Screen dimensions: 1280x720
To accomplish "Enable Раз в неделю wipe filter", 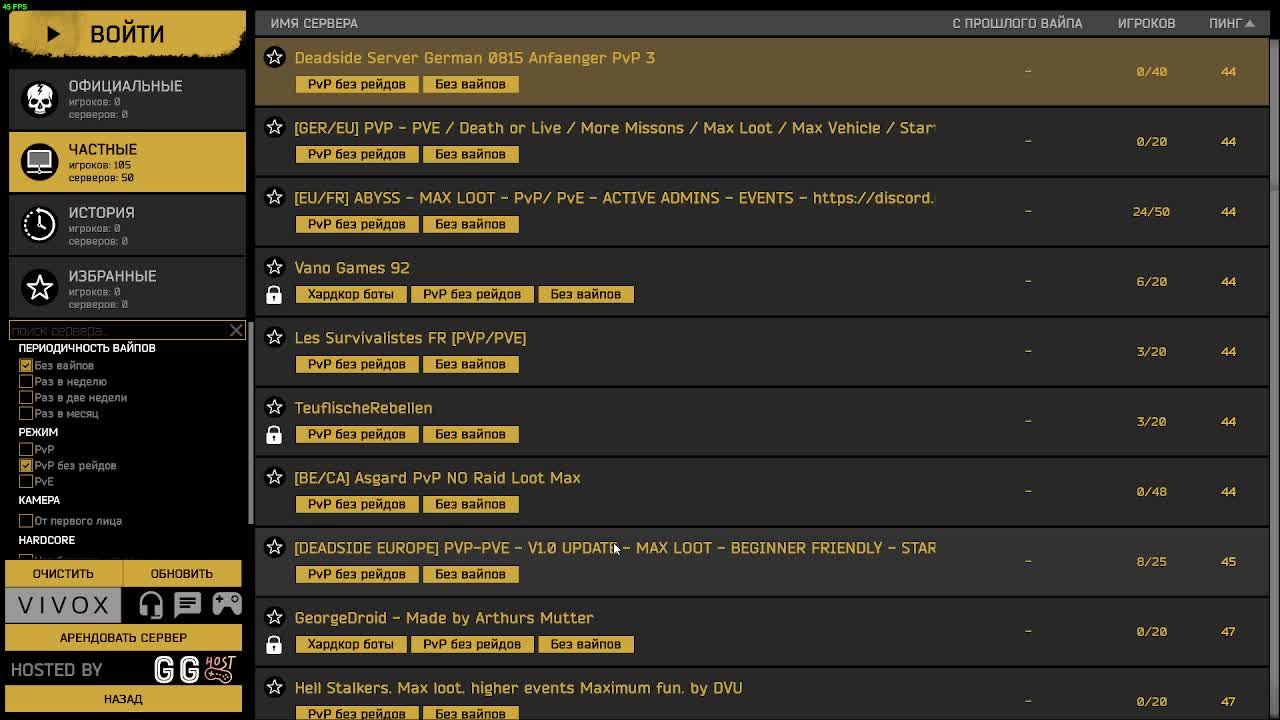I will point(26,381).
